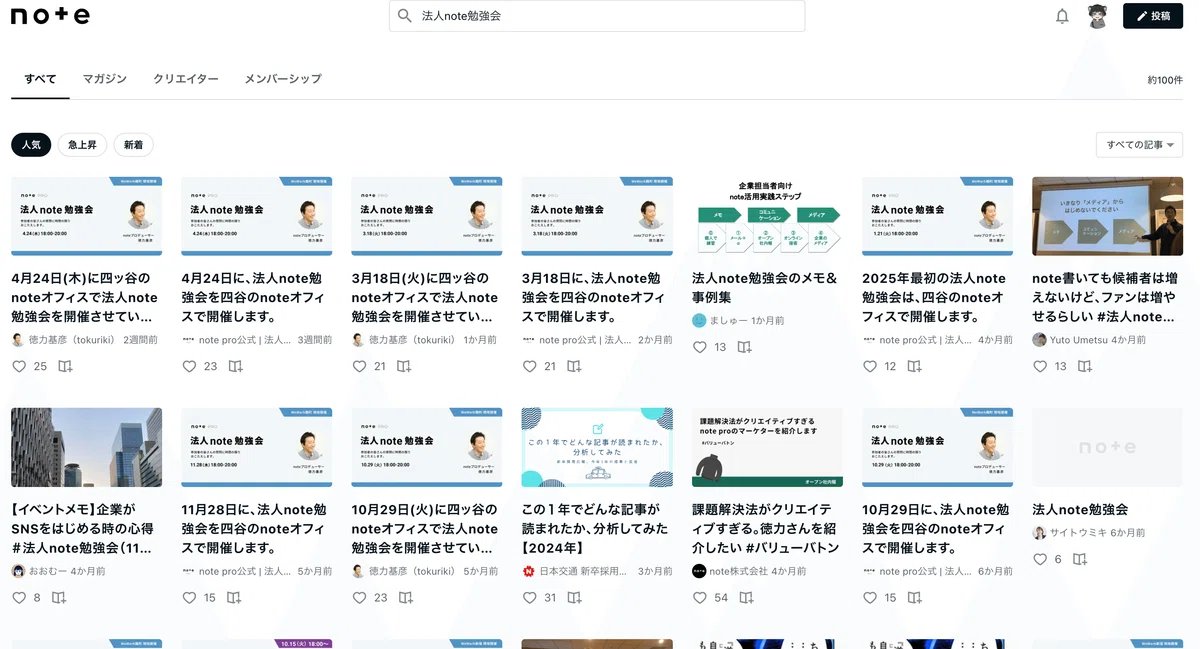
Task: Bookmark the 2025年最初の法人note勉強会 article
Action: click(x=914, y=366)
